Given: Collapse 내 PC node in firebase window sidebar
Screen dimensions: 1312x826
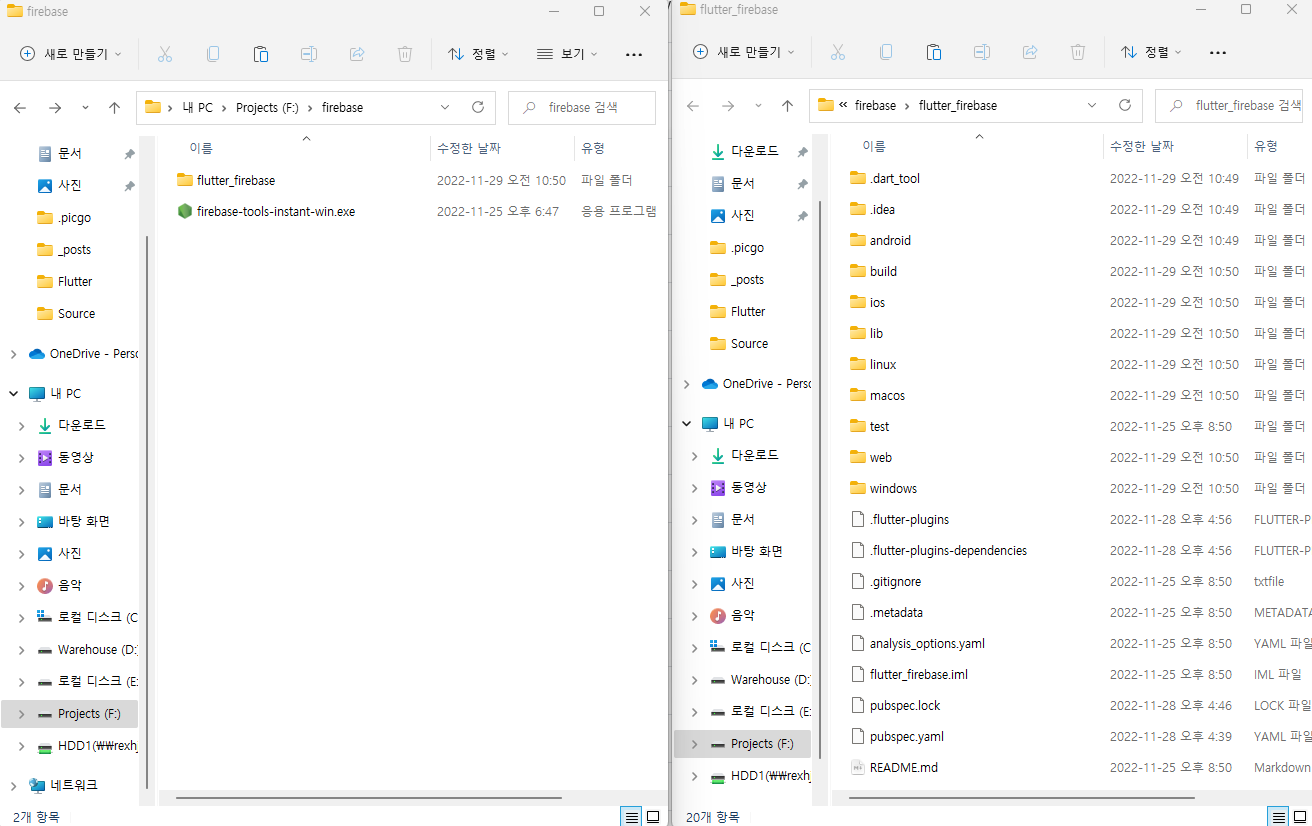Looking at the screenshot, I should pyautogui.click(x=13, y=394).
